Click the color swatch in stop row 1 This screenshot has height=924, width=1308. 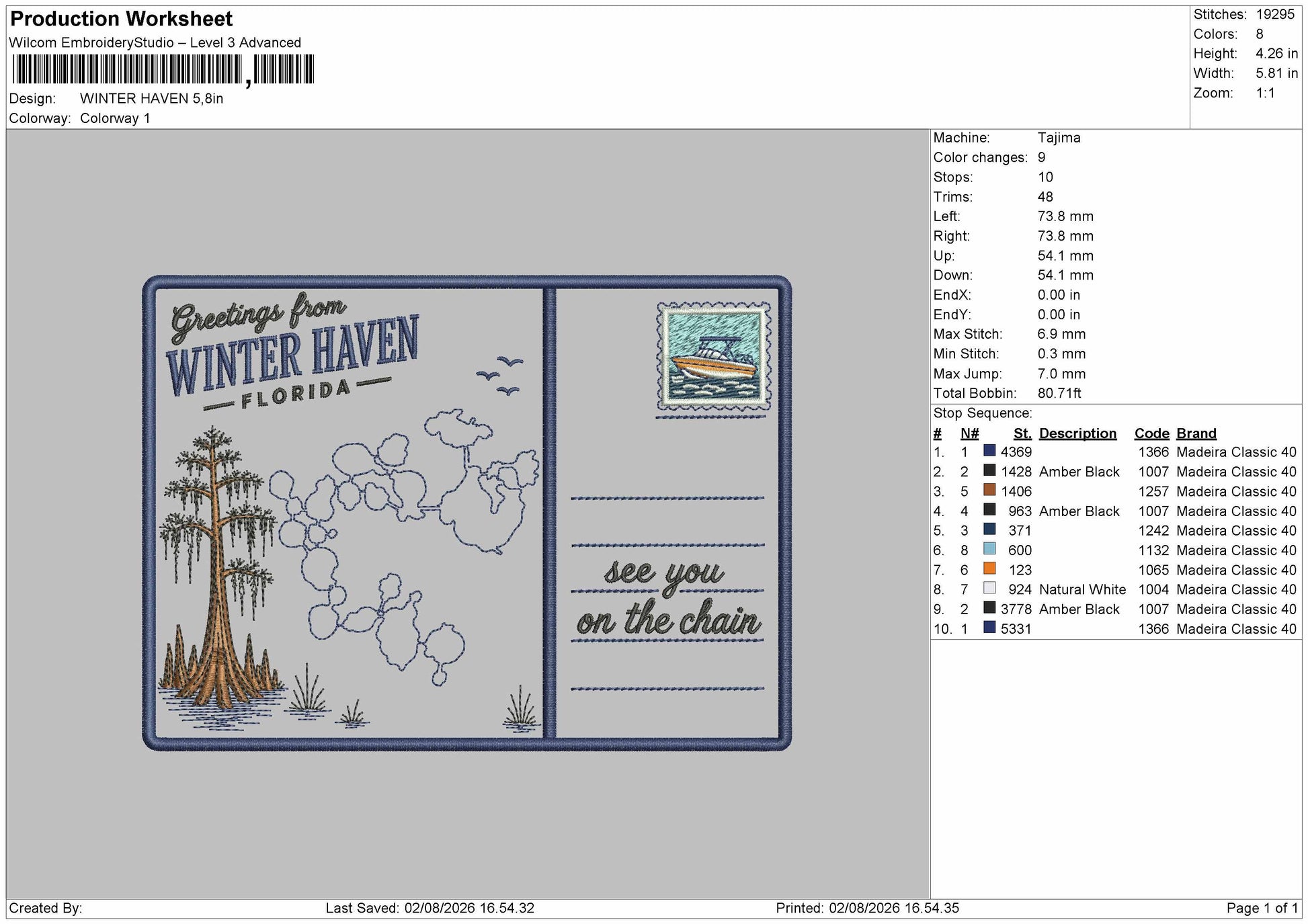pyautogui.click(x=989, y=451)
